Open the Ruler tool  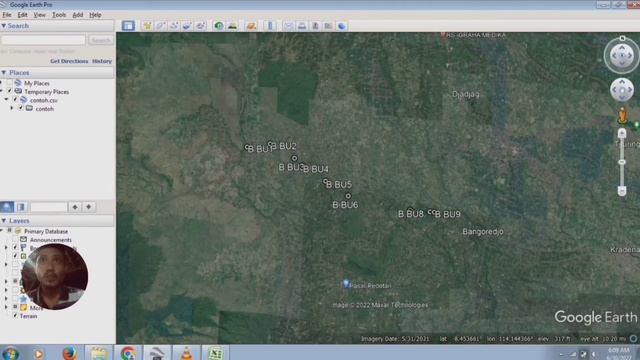[270, 26]
